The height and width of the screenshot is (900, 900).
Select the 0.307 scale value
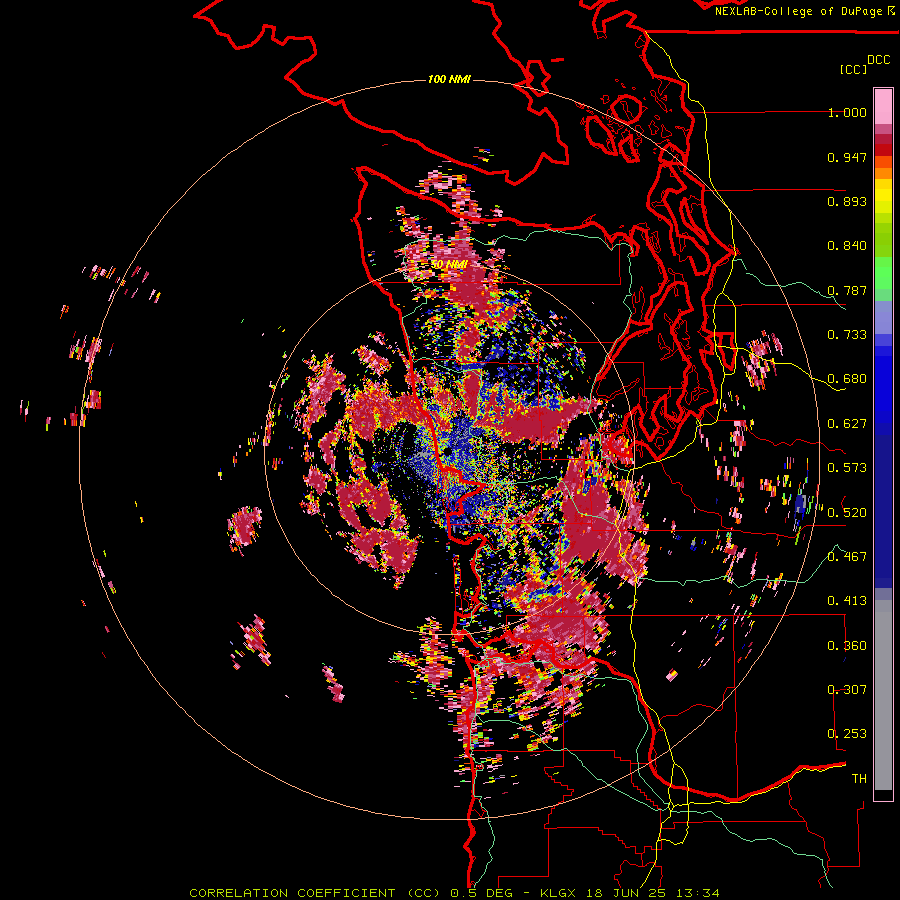coord(847,690)
